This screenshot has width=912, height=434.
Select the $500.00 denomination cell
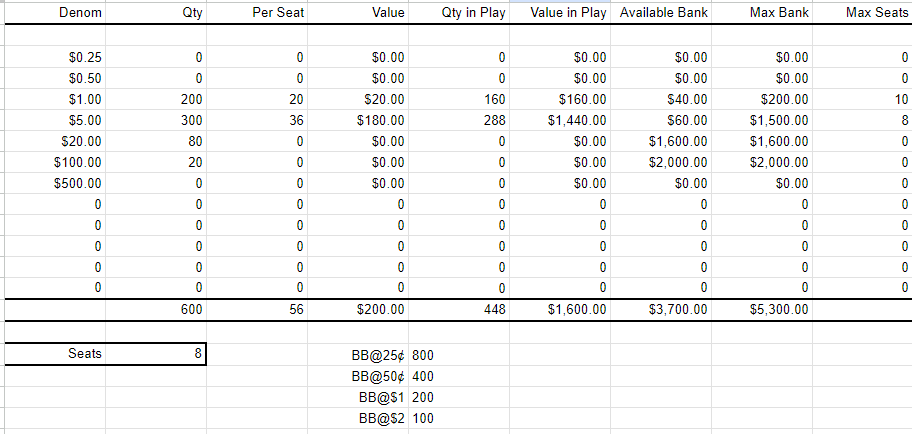(x=55, y=183)
